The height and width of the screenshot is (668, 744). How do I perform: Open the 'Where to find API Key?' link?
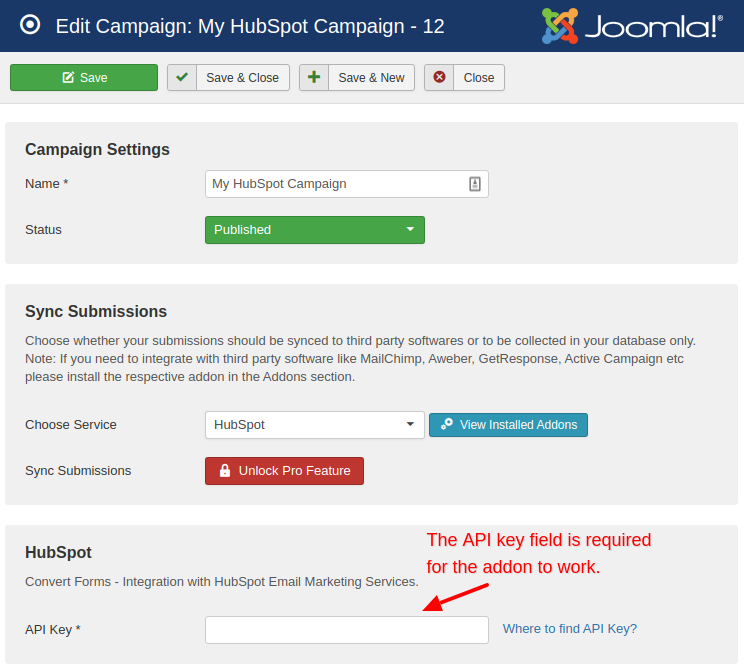click(x=569, y=629)
